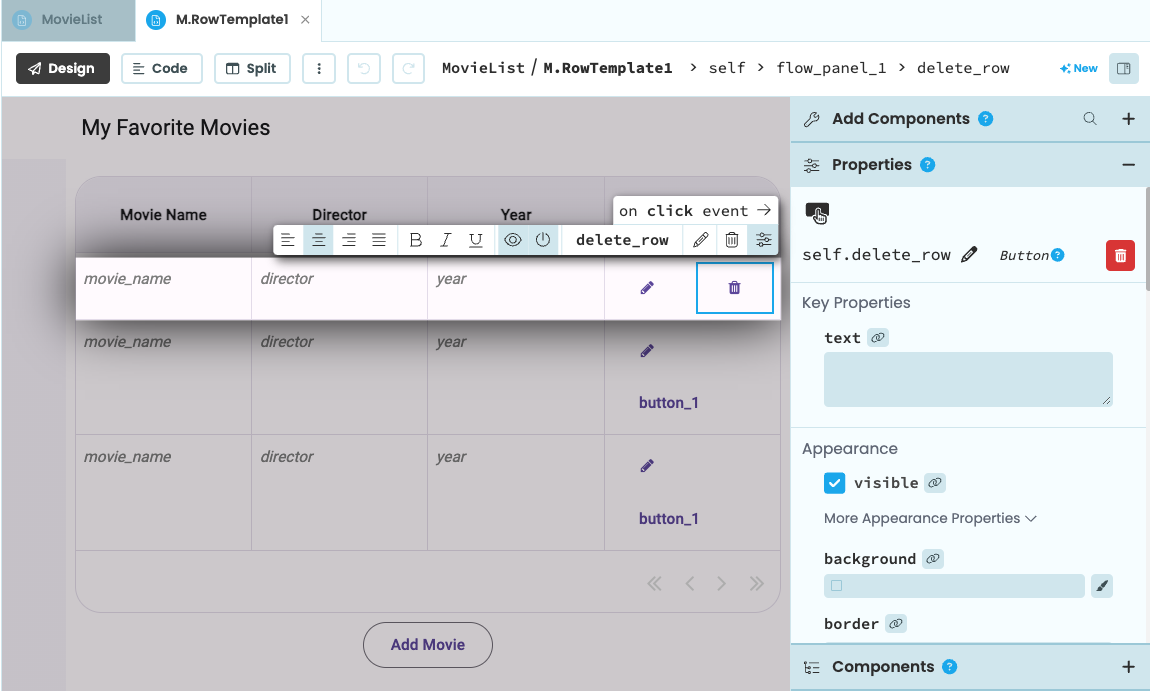Image resolution: width=1150 pixels, height=691 pixels.
Task: Apply underline styling to delete_row
Action: (476, 239)
